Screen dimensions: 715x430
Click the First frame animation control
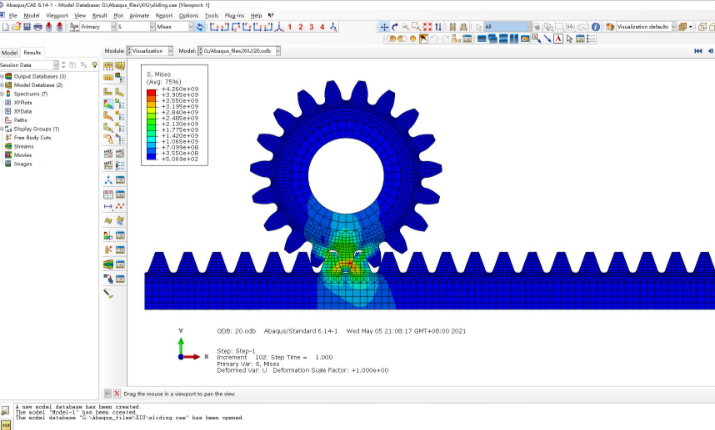[698, 50]
